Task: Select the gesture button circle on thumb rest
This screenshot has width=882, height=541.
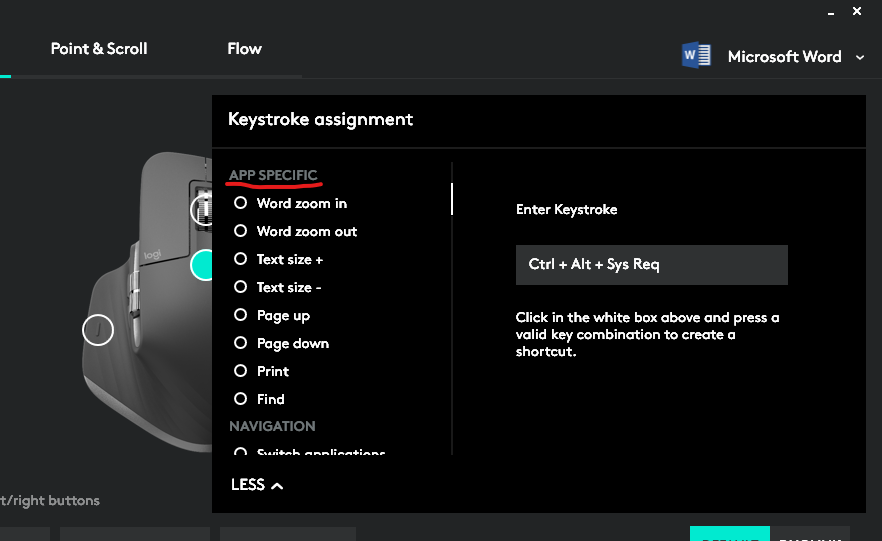Action: click(98, 330)
